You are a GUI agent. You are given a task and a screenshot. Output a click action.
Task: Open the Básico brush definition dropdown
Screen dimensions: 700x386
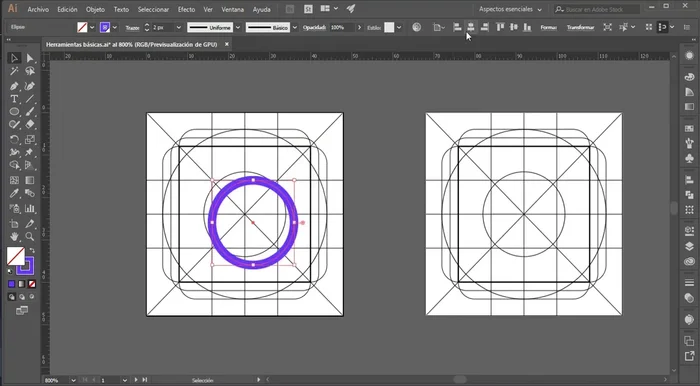tap(294, 27)
